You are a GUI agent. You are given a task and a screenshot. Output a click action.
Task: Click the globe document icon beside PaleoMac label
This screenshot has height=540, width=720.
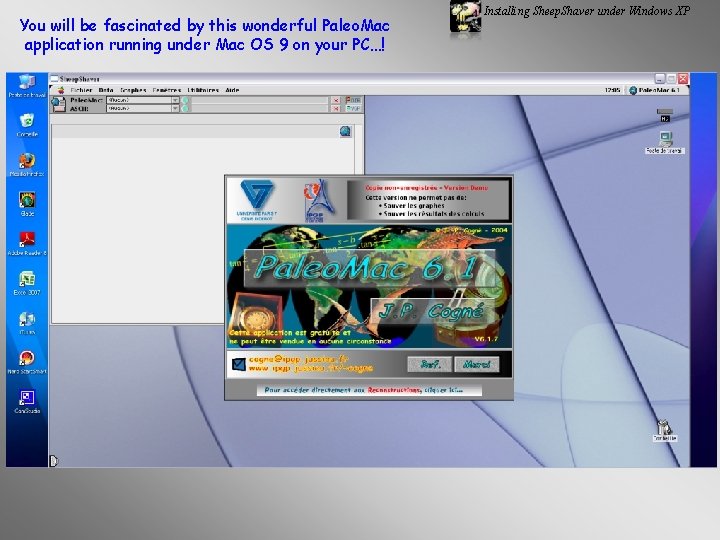58,104
